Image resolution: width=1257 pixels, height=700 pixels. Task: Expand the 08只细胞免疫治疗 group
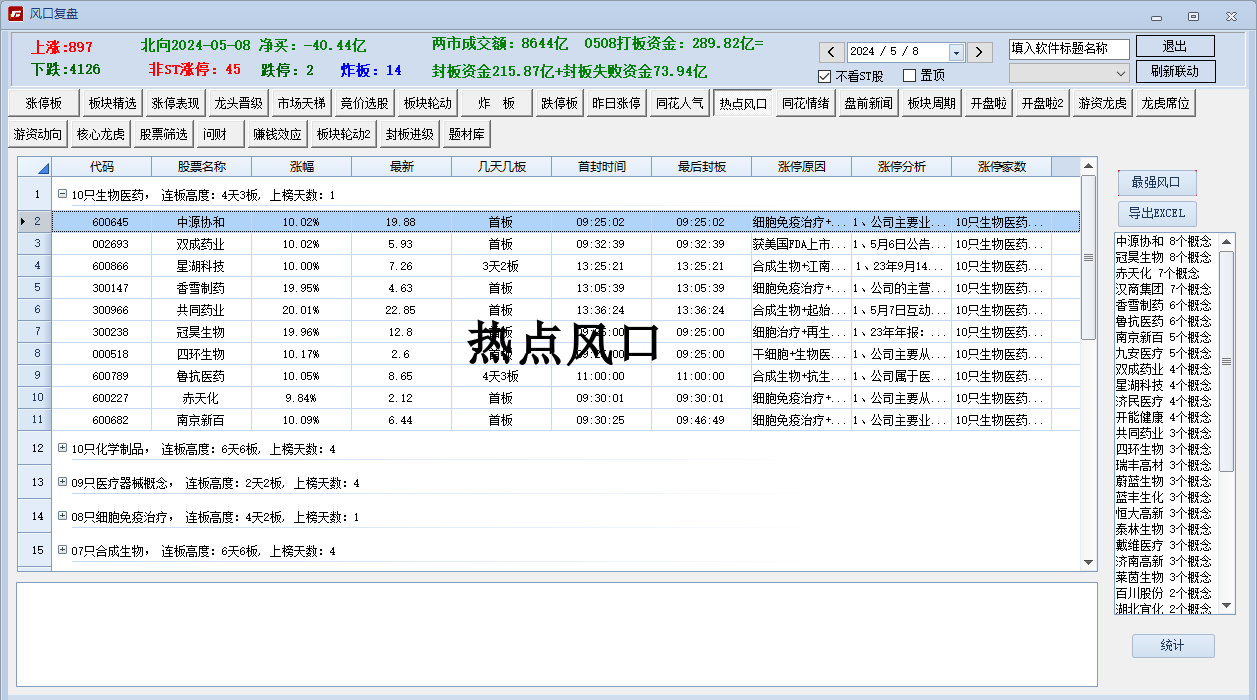62,517
